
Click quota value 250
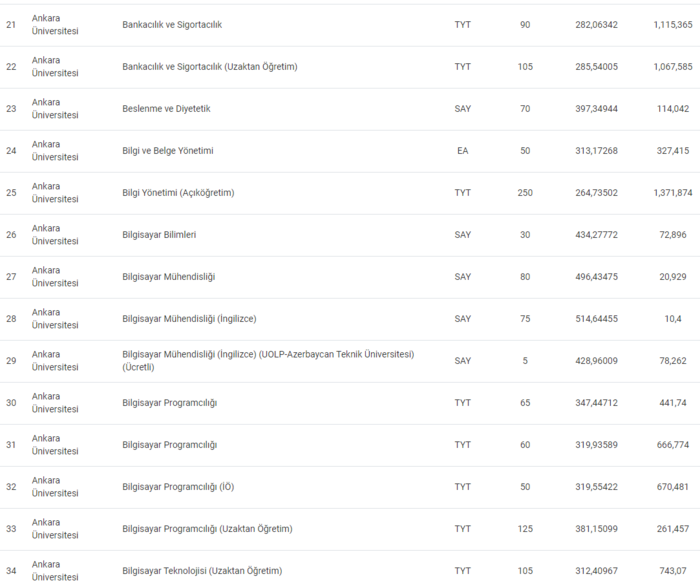coord(525,193)
